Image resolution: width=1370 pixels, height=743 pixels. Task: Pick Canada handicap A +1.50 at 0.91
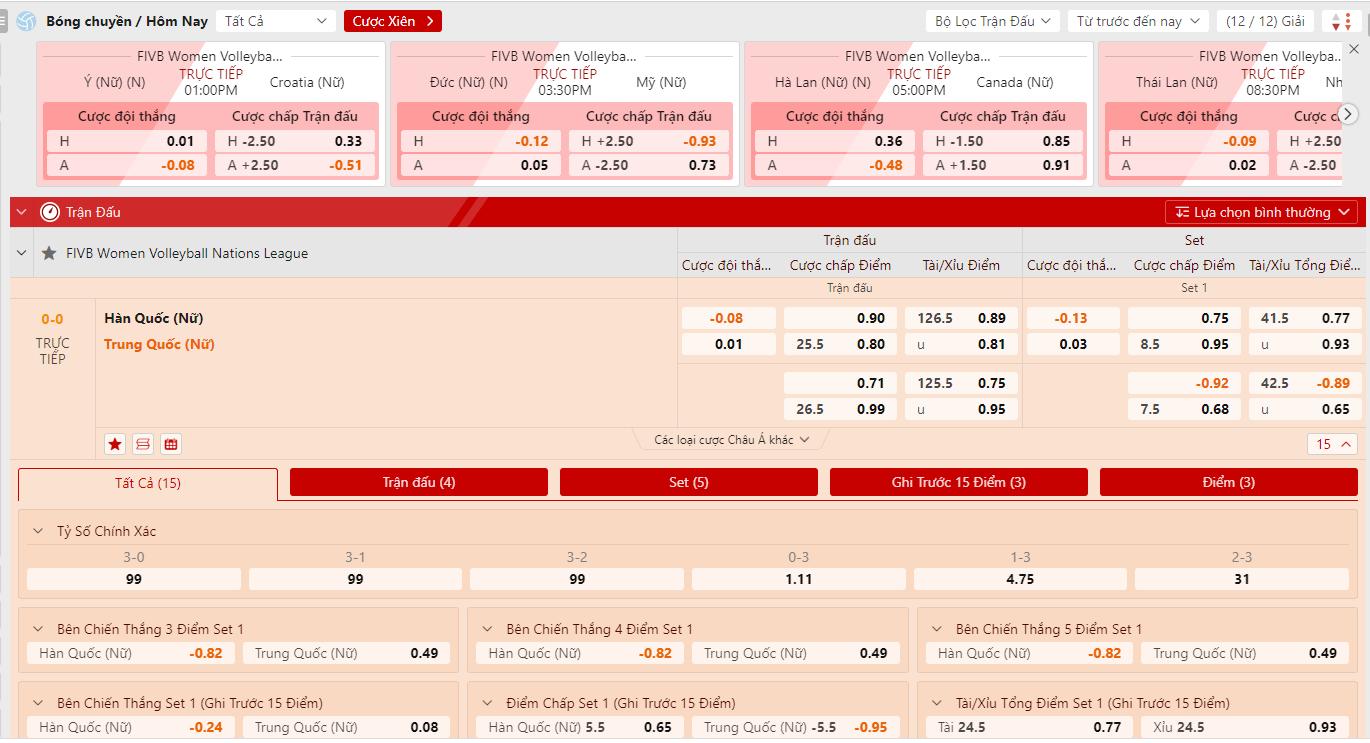1004,165
